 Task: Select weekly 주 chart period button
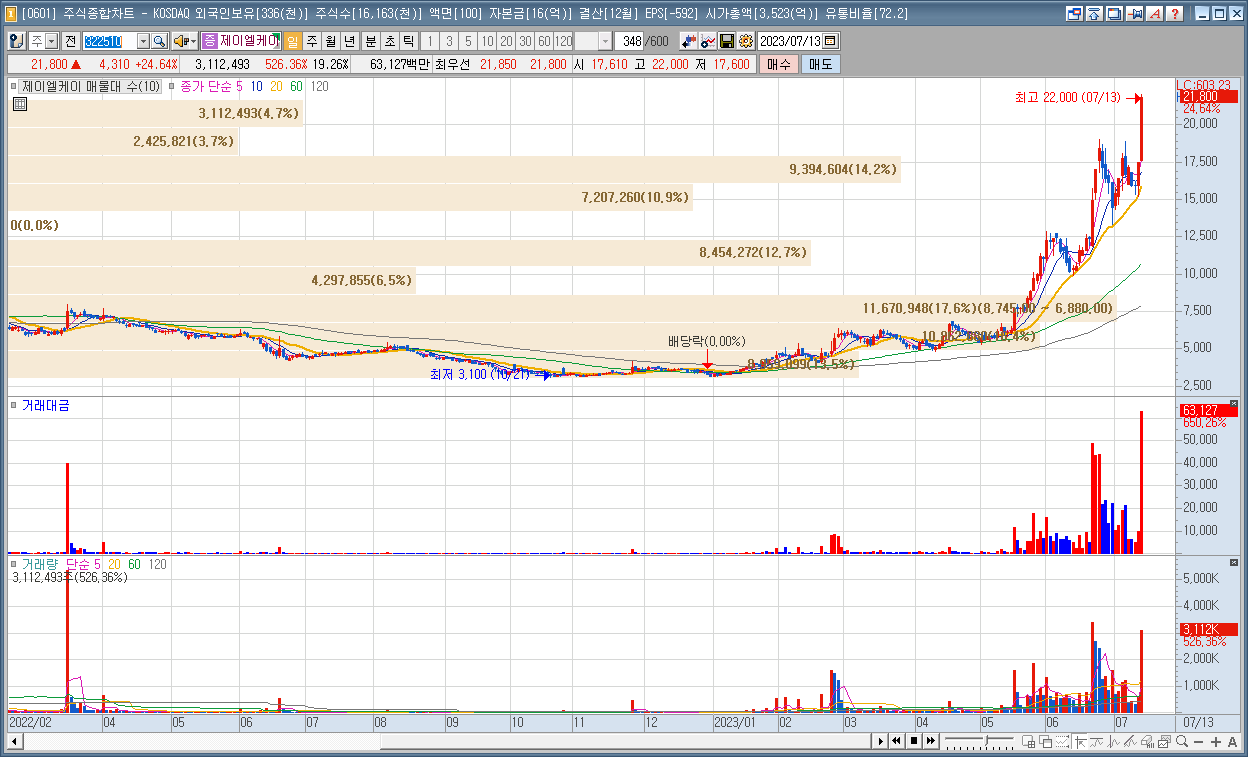[x=312, y=41]
